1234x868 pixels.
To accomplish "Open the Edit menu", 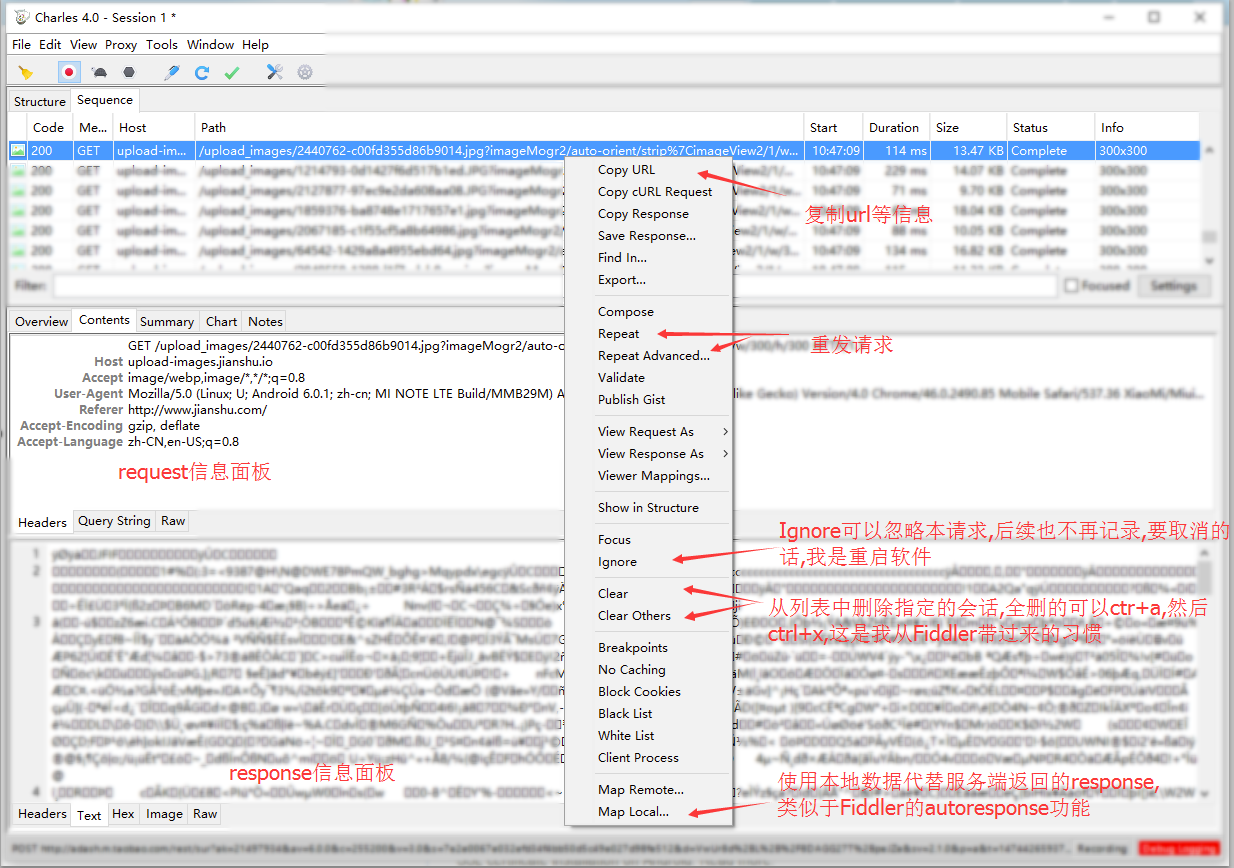I will pos(50,44).
